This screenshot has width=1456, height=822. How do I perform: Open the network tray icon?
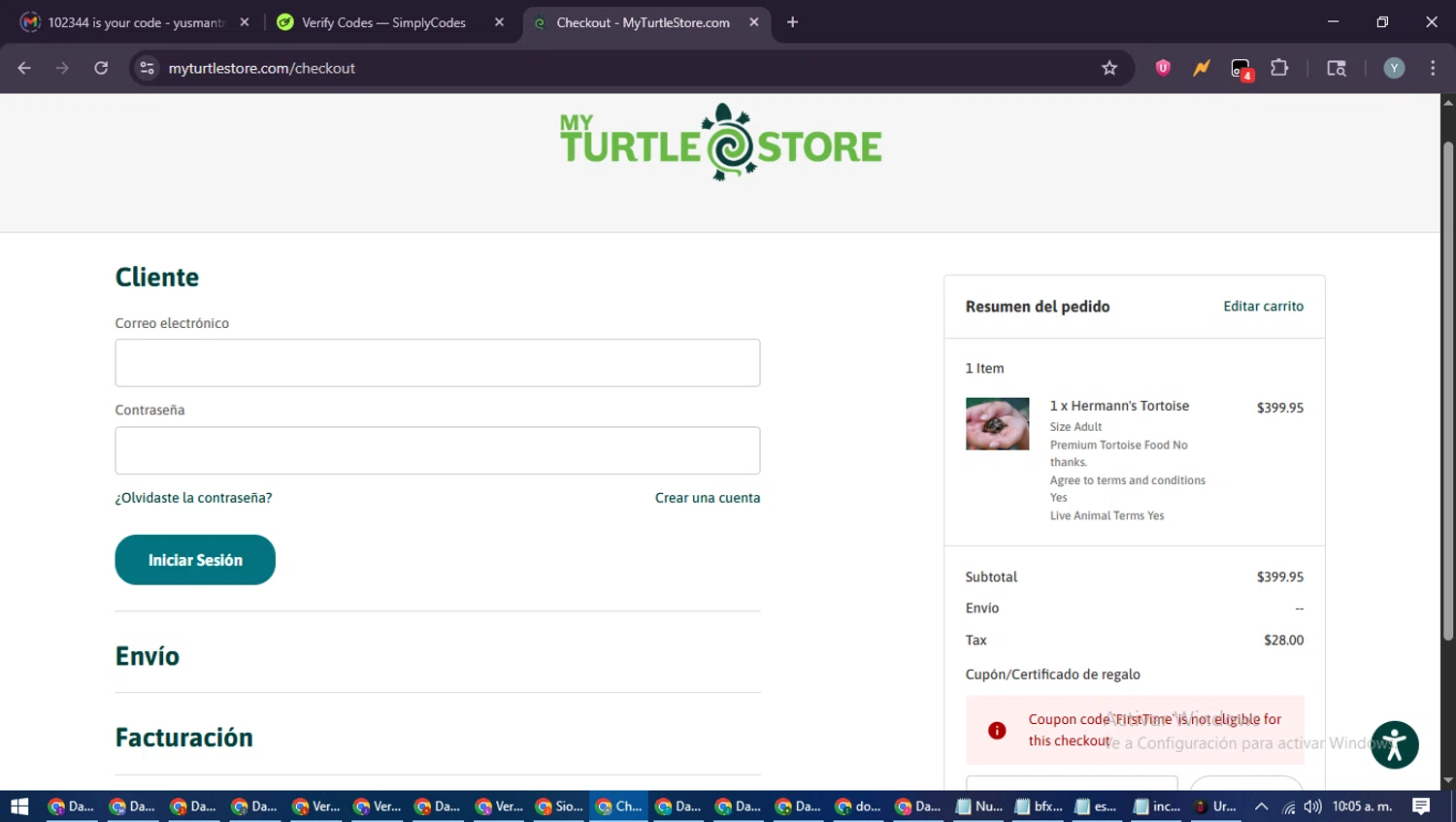tap(1288, 806)
